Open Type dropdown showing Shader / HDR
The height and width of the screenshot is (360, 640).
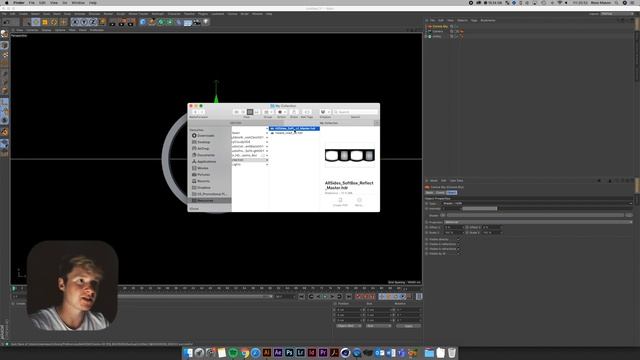[537, 203]
